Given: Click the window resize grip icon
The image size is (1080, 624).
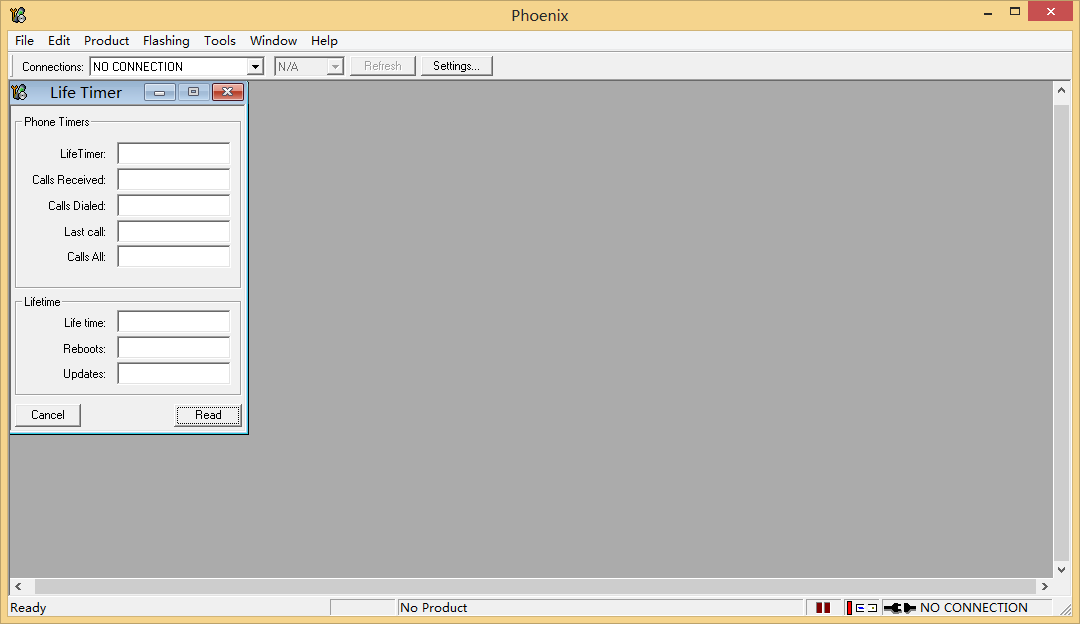Looking at the screenshot, I should pos(1066,609).
